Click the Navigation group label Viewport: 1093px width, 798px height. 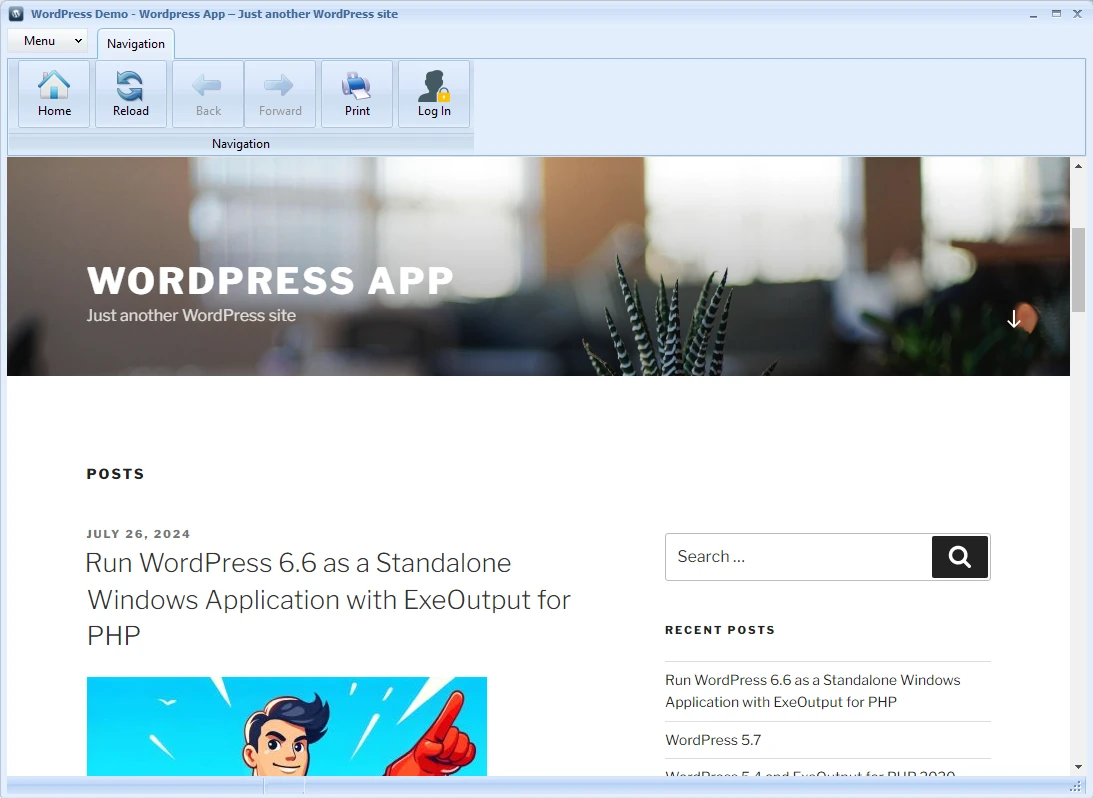click(240, 143)
